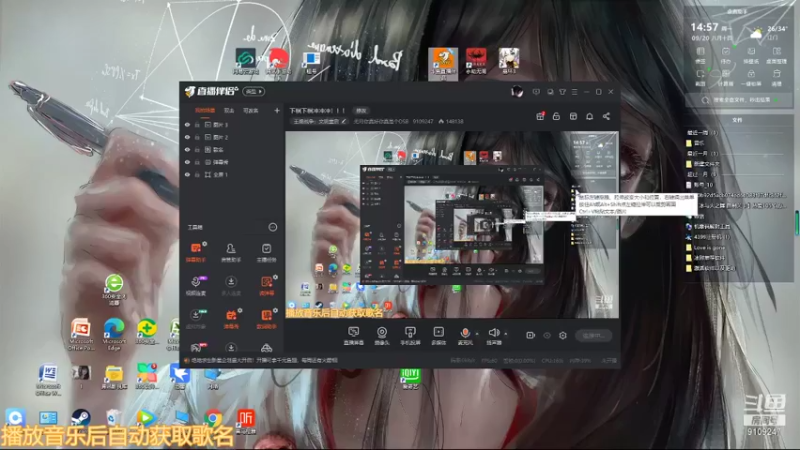The image size is (800, 450).
Task: Open the car-shaped tool icon
Action: pos(266,348)
